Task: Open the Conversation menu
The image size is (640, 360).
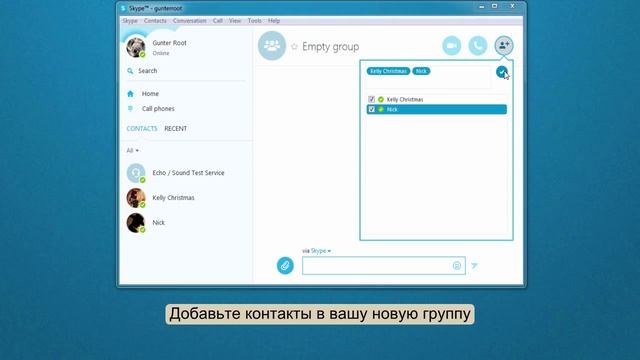Action: tap(189, 21)
